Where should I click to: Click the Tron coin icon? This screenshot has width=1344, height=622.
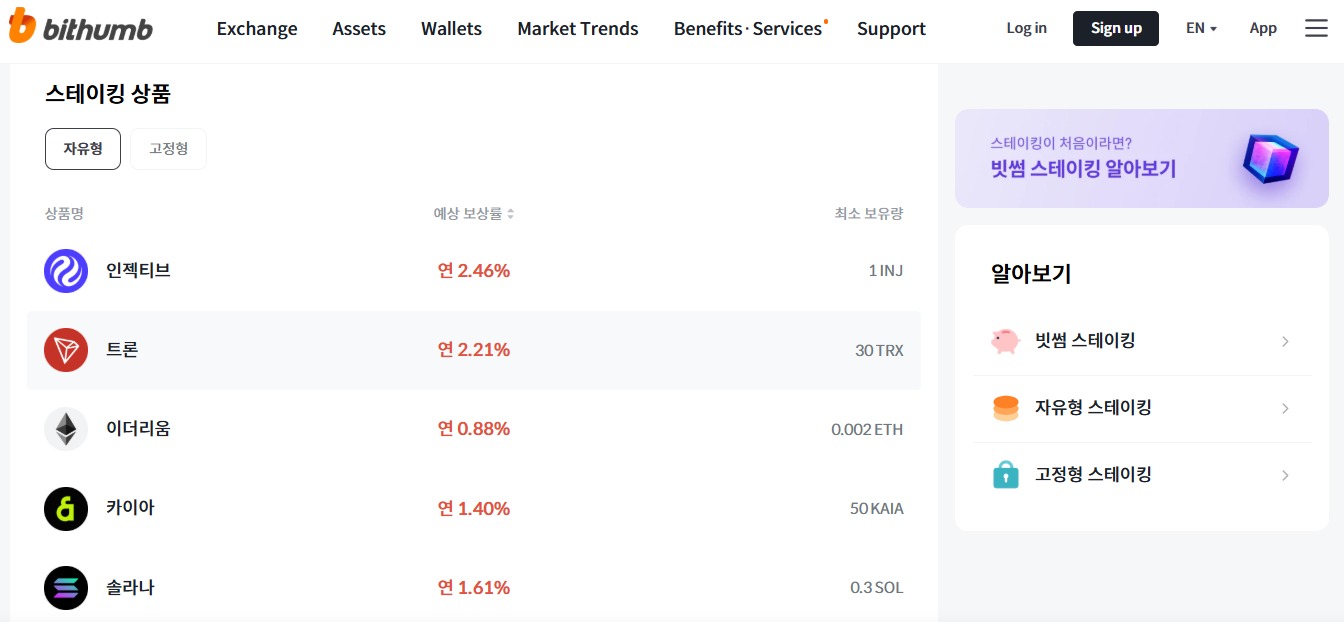(x=66, y=350)
